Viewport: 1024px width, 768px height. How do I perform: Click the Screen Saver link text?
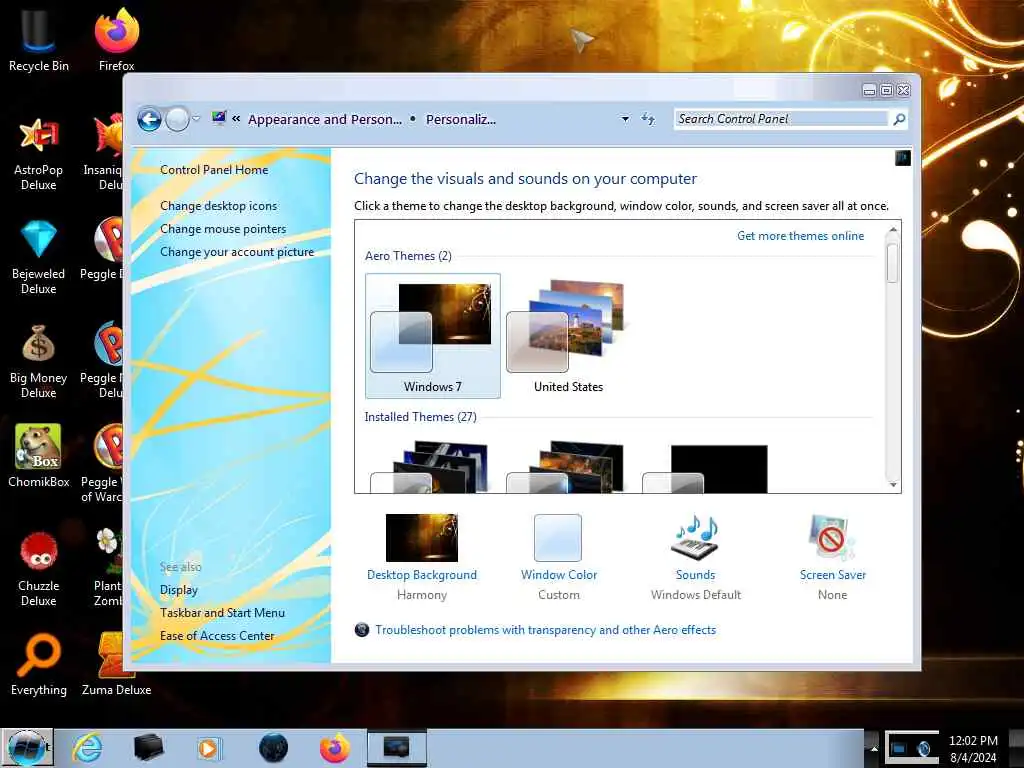point(833,575)
